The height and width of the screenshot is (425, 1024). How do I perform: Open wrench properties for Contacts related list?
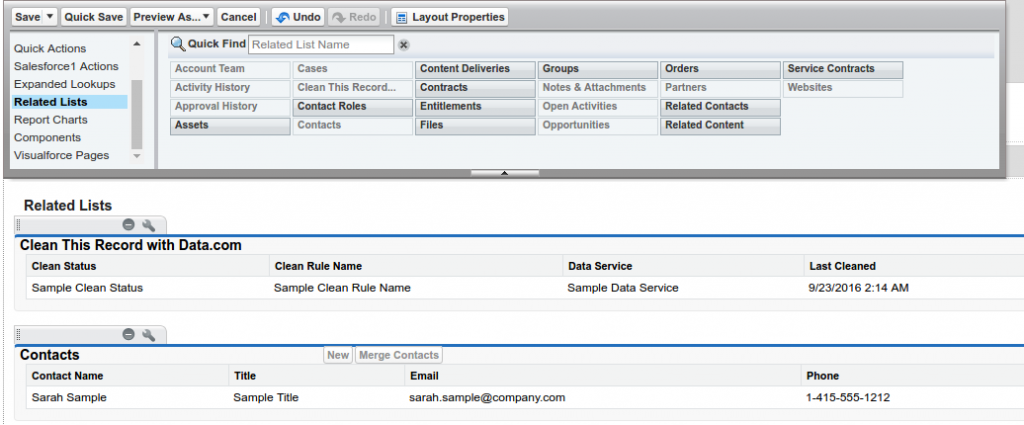pyautogui.click(x=148, y=335)
